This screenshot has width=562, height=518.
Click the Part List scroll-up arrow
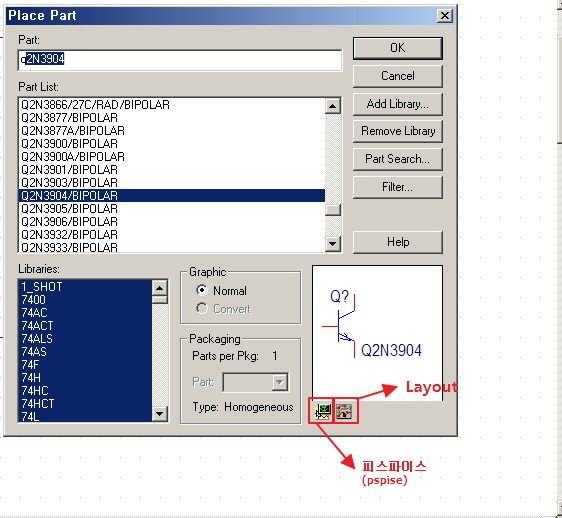coord(332,106)
